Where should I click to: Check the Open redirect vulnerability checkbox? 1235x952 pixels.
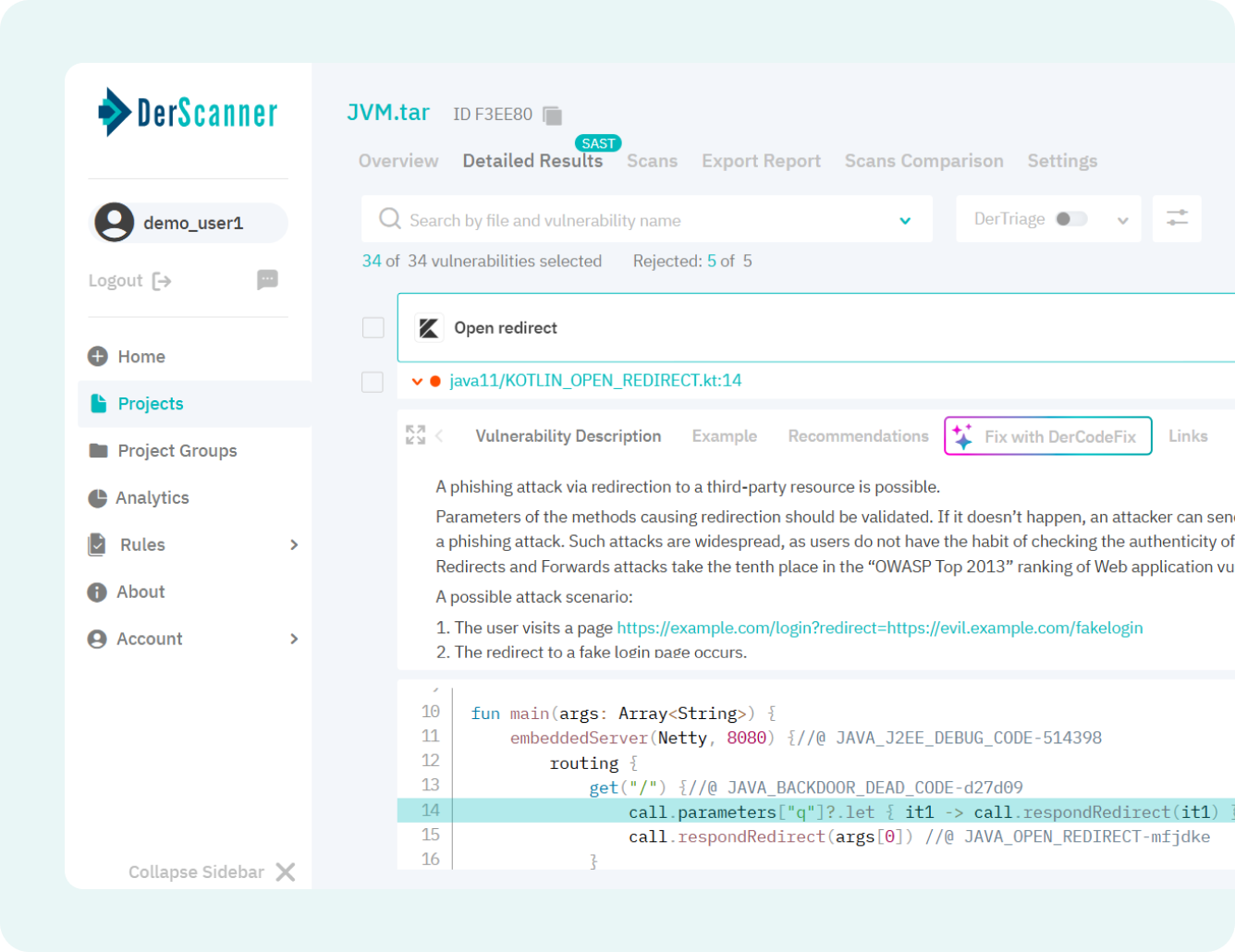[x=373, y=327]
